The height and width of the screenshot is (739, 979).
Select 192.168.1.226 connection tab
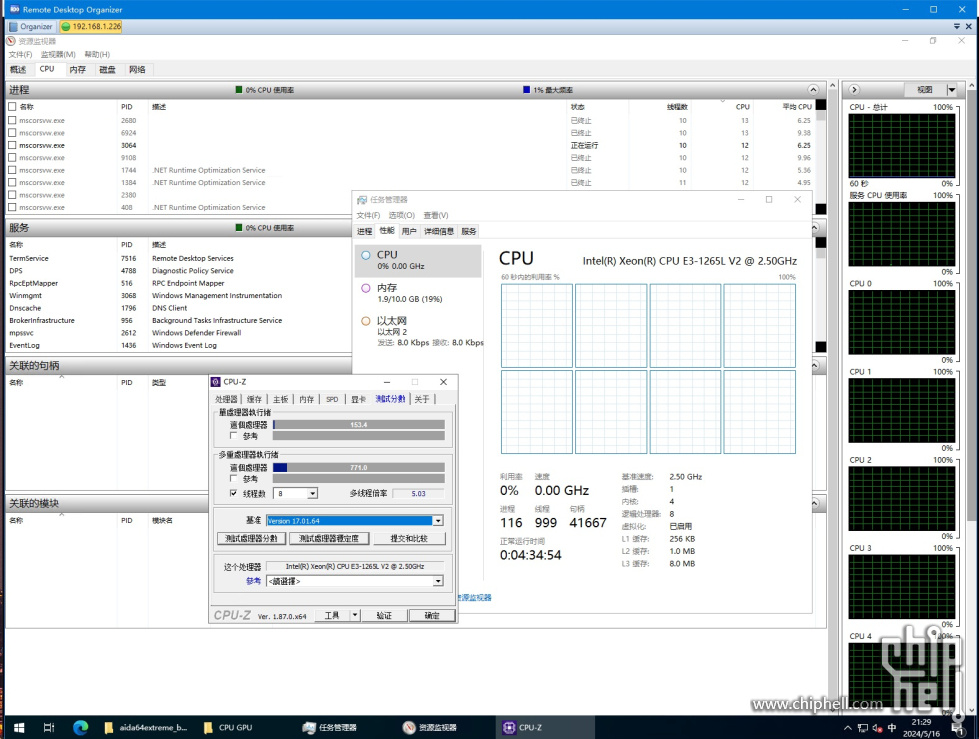91,26
